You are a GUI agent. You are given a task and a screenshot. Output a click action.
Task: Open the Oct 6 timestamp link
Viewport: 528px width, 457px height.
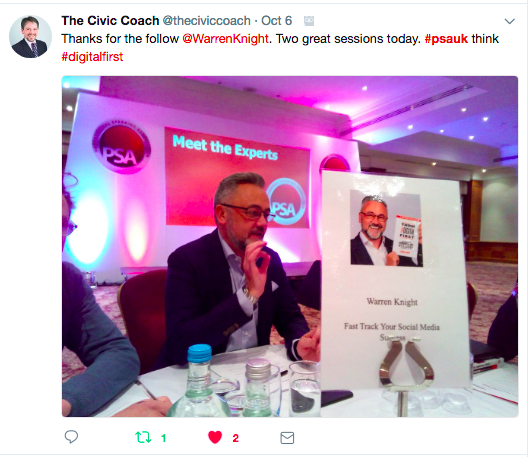[276, 21]
